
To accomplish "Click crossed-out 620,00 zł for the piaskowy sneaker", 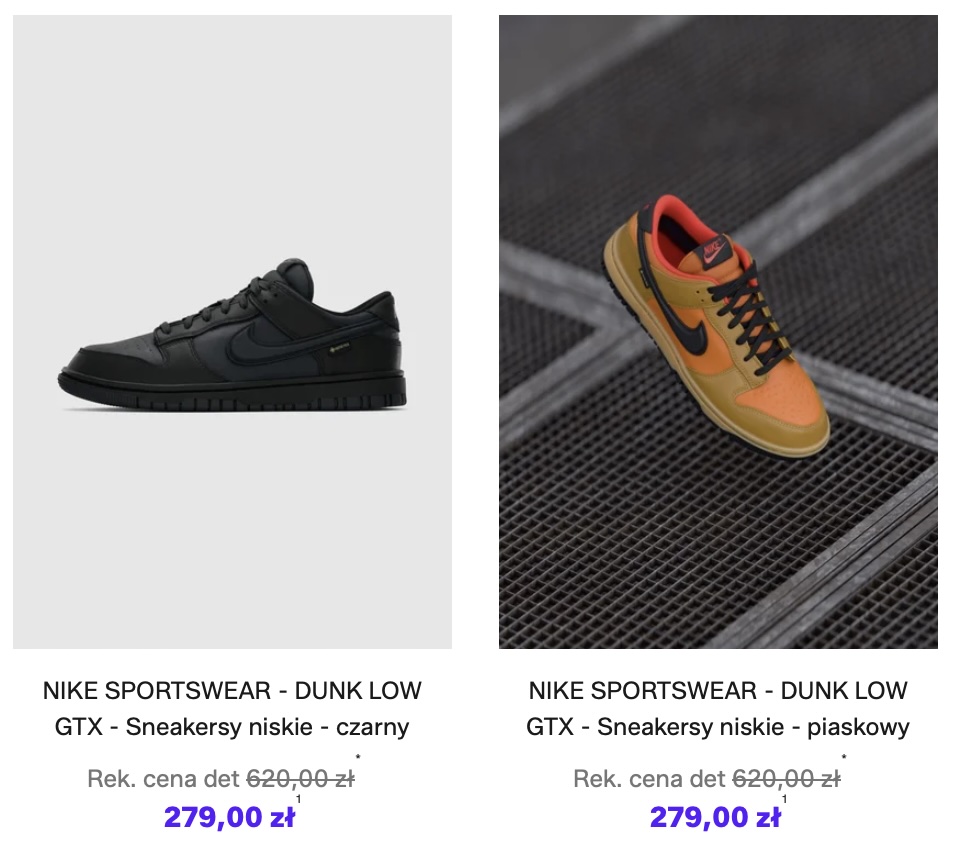I will click(786, 779).
